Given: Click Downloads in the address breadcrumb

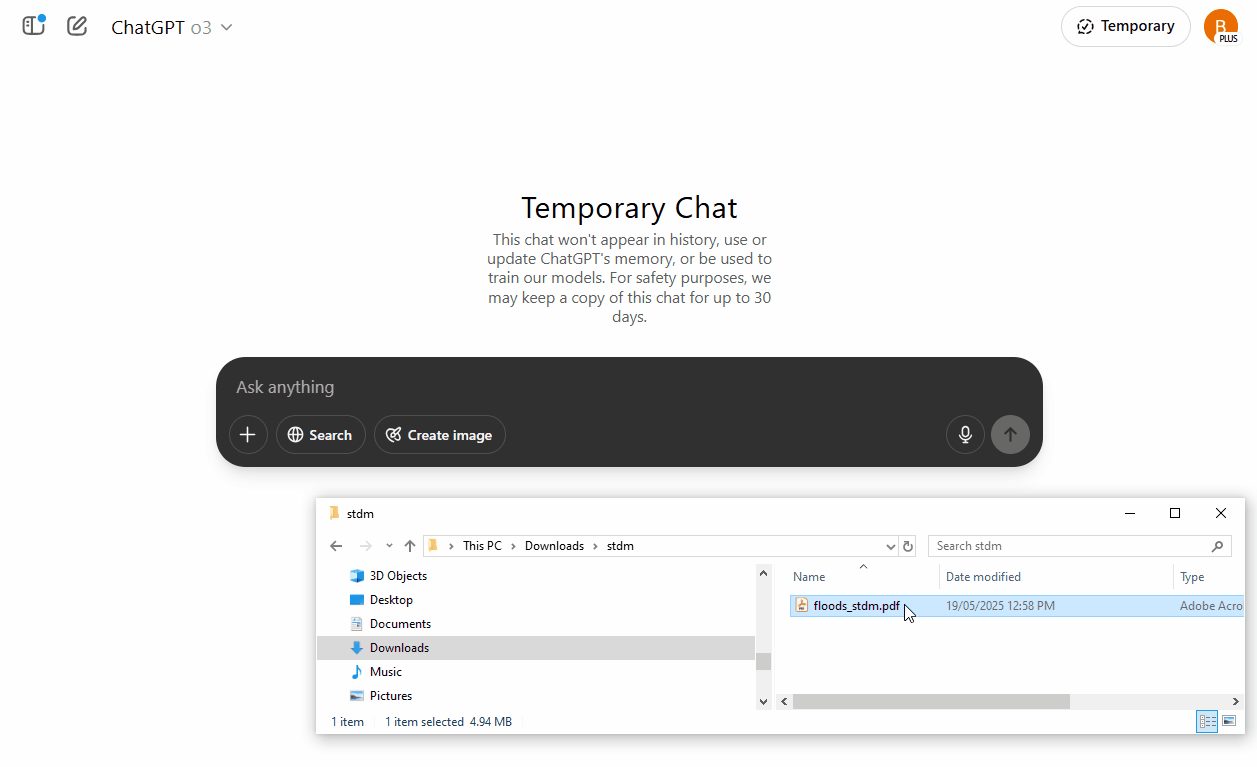Looking at the screenshot, I should coord(554,546).
